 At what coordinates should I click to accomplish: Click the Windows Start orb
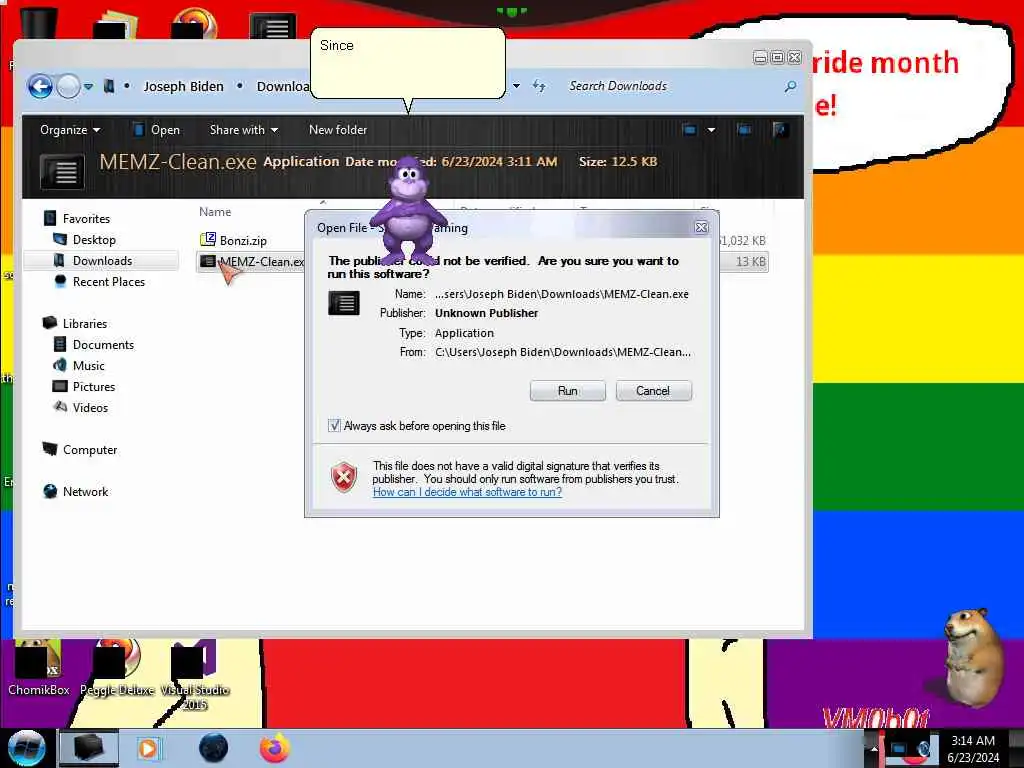26,748
